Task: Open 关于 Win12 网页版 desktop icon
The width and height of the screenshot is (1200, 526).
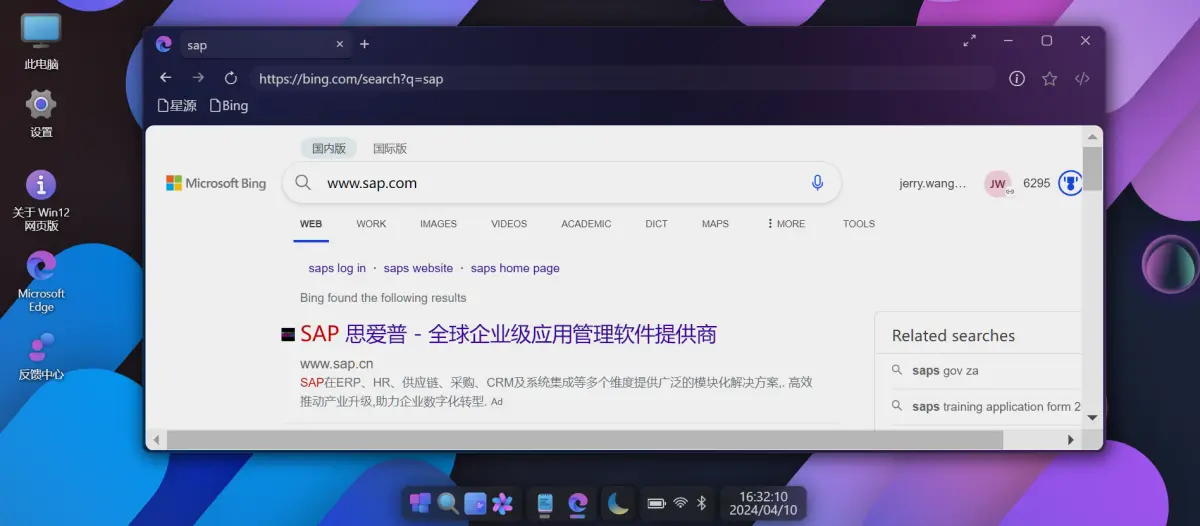Action: (x=41, y=200)
